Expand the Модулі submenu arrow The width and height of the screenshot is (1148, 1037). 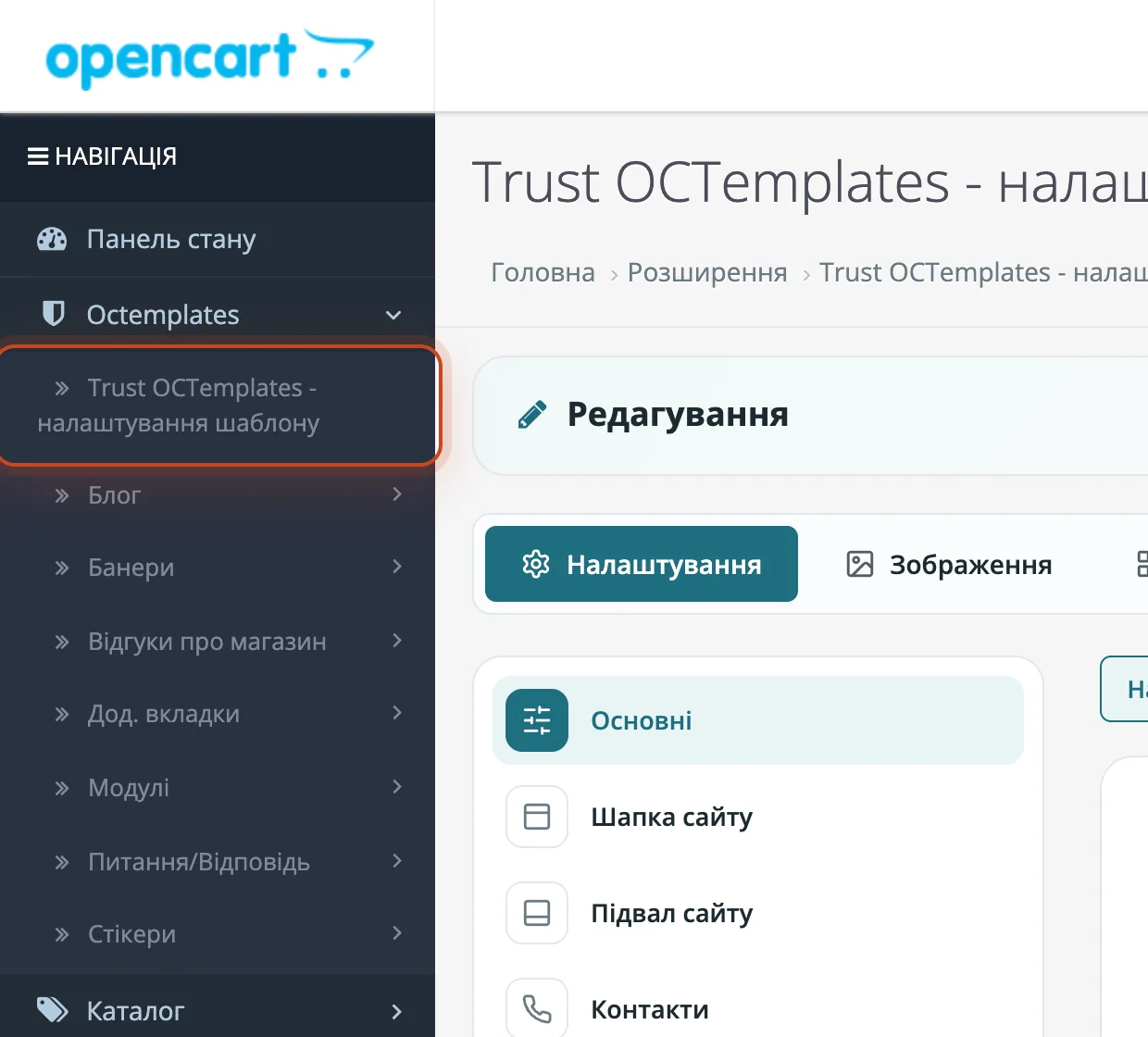397,786
